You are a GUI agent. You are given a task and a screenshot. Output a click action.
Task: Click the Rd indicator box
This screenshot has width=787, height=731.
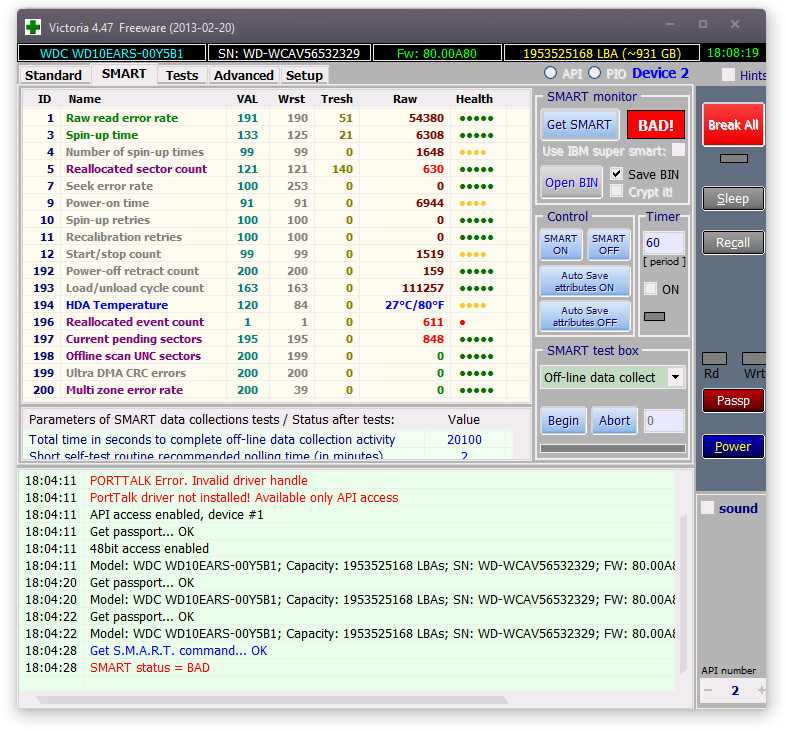(714, 358)
